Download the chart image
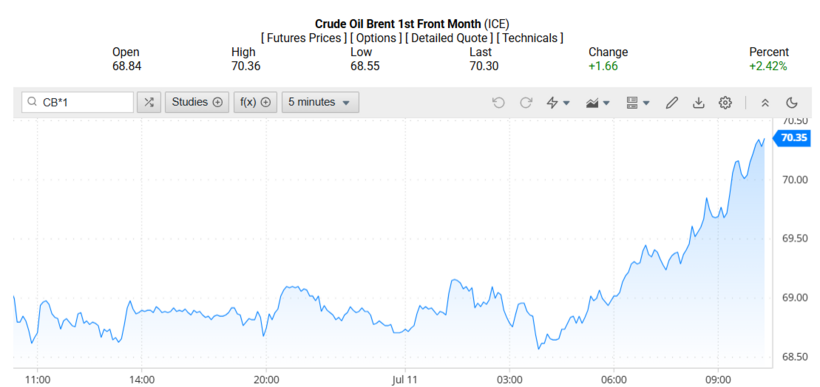This screenshot has width=820, height=387. coord(698,103)
